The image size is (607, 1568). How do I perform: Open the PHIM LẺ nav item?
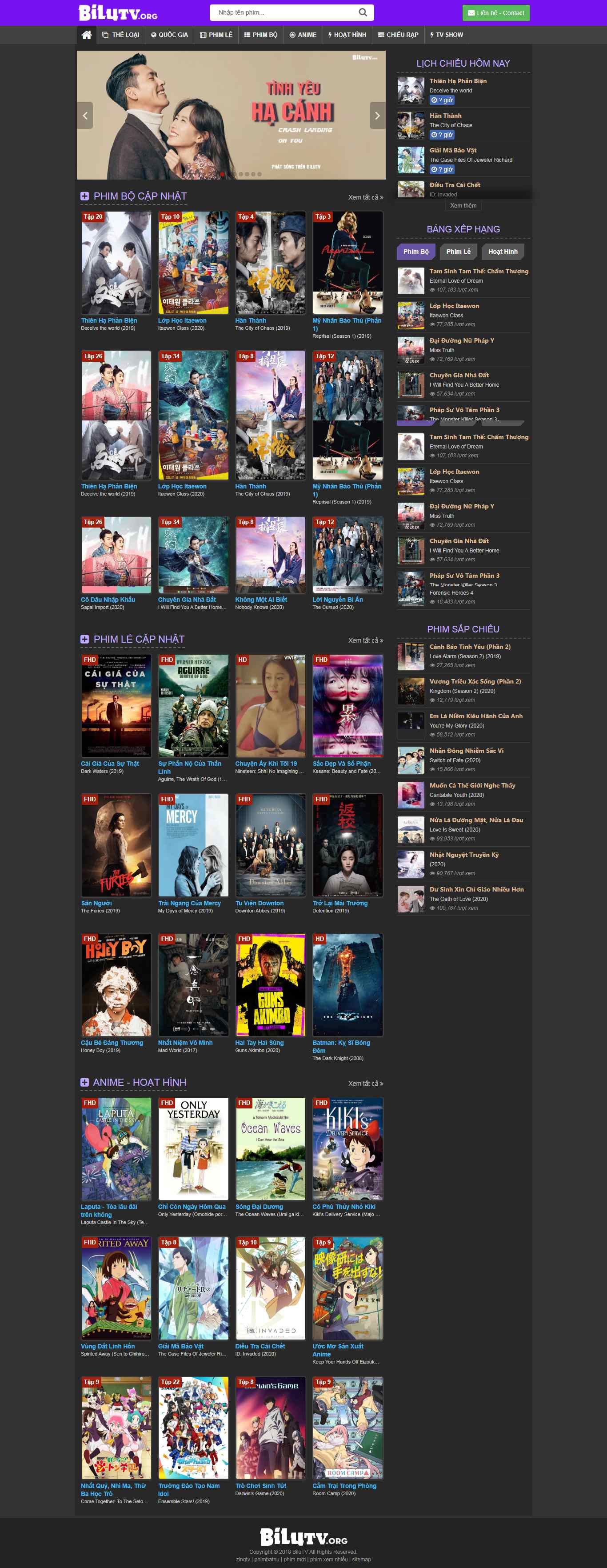pos(216,35)
